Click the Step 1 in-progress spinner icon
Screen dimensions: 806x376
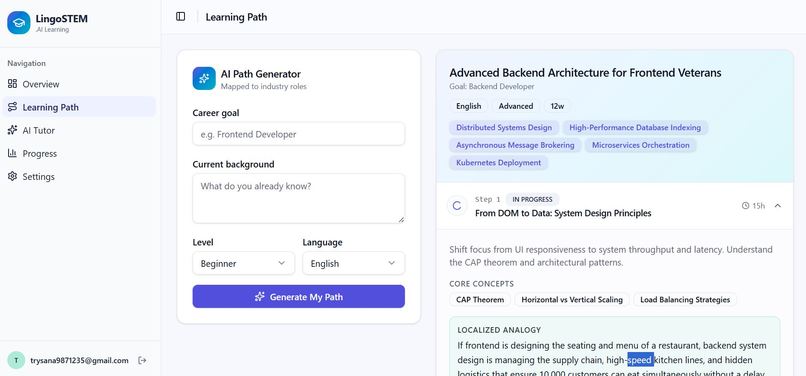point(456,206)
